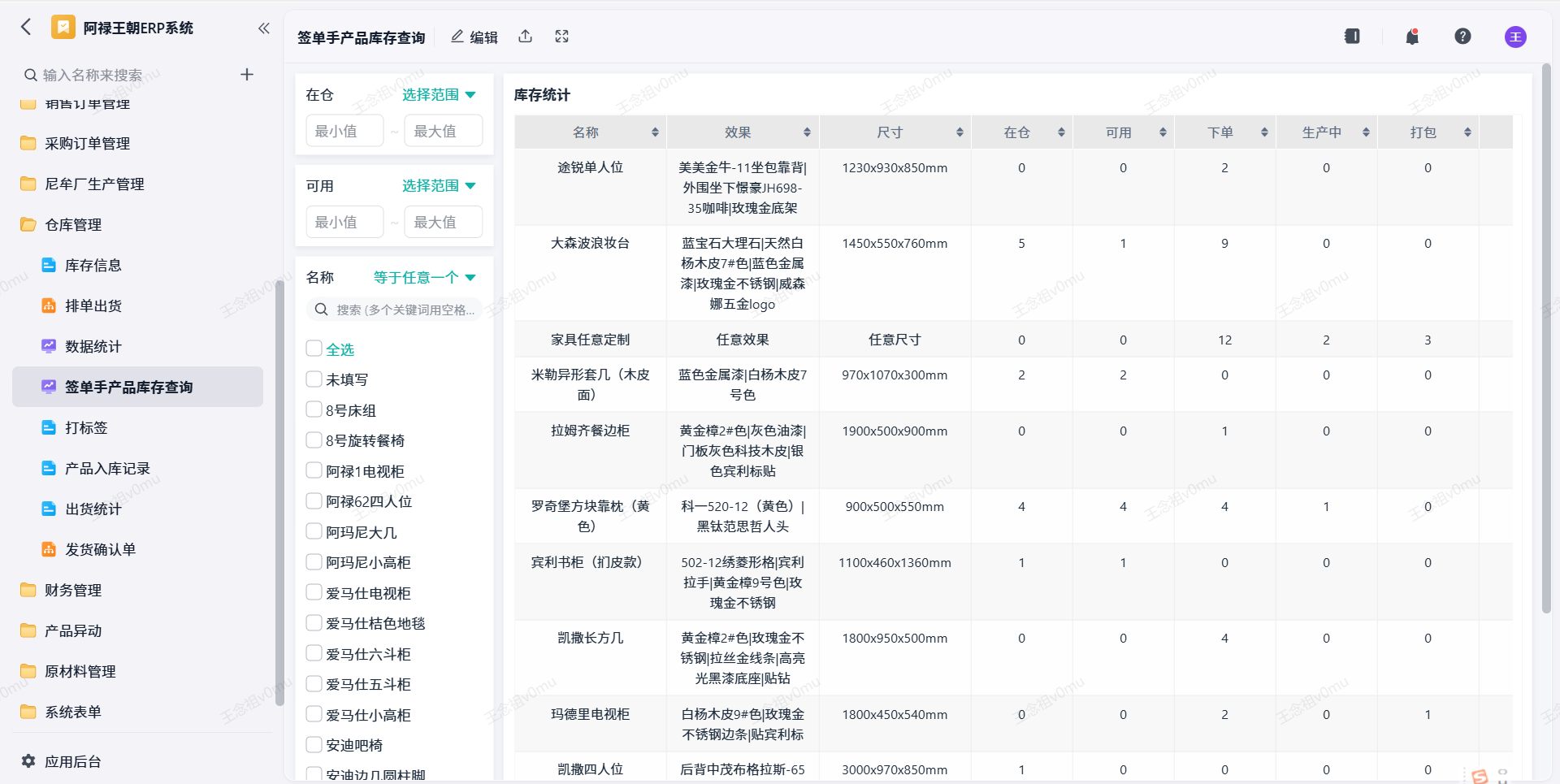
Task: Expand 产品异动 folder
Action: 137,631
